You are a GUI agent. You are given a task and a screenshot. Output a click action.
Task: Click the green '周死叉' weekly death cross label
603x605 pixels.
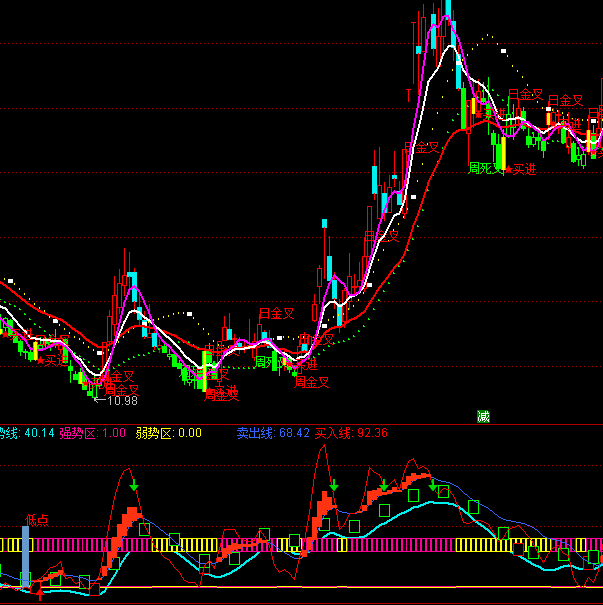(487, 170)
